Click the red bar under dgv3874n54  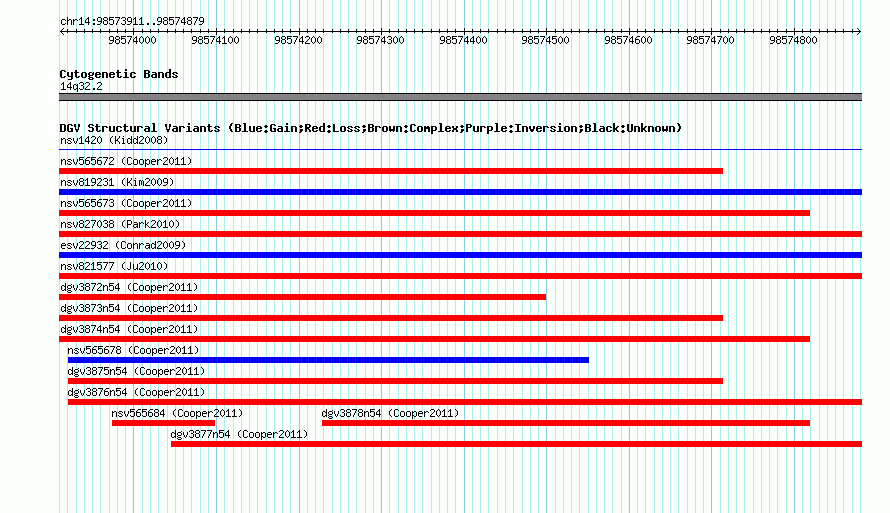tap(434, 339)
